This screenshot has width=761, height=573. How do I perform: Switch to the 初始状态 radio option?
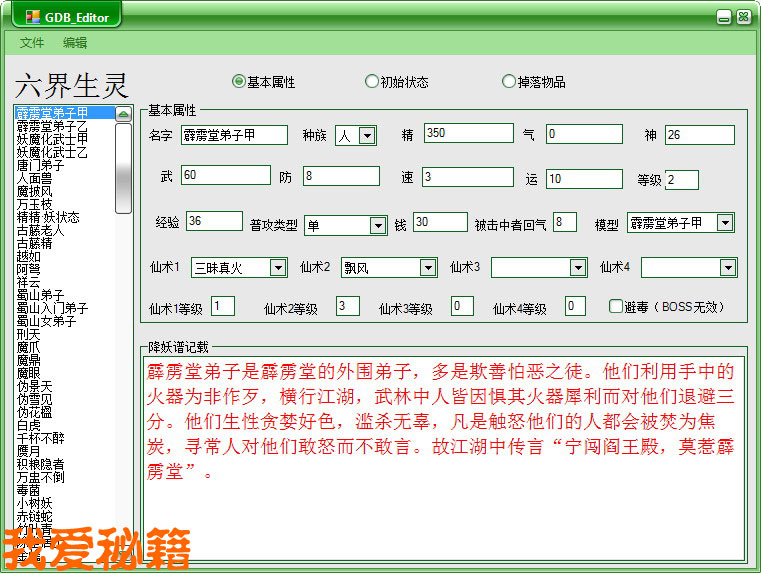pyautogui.click(x=372, y=81)
